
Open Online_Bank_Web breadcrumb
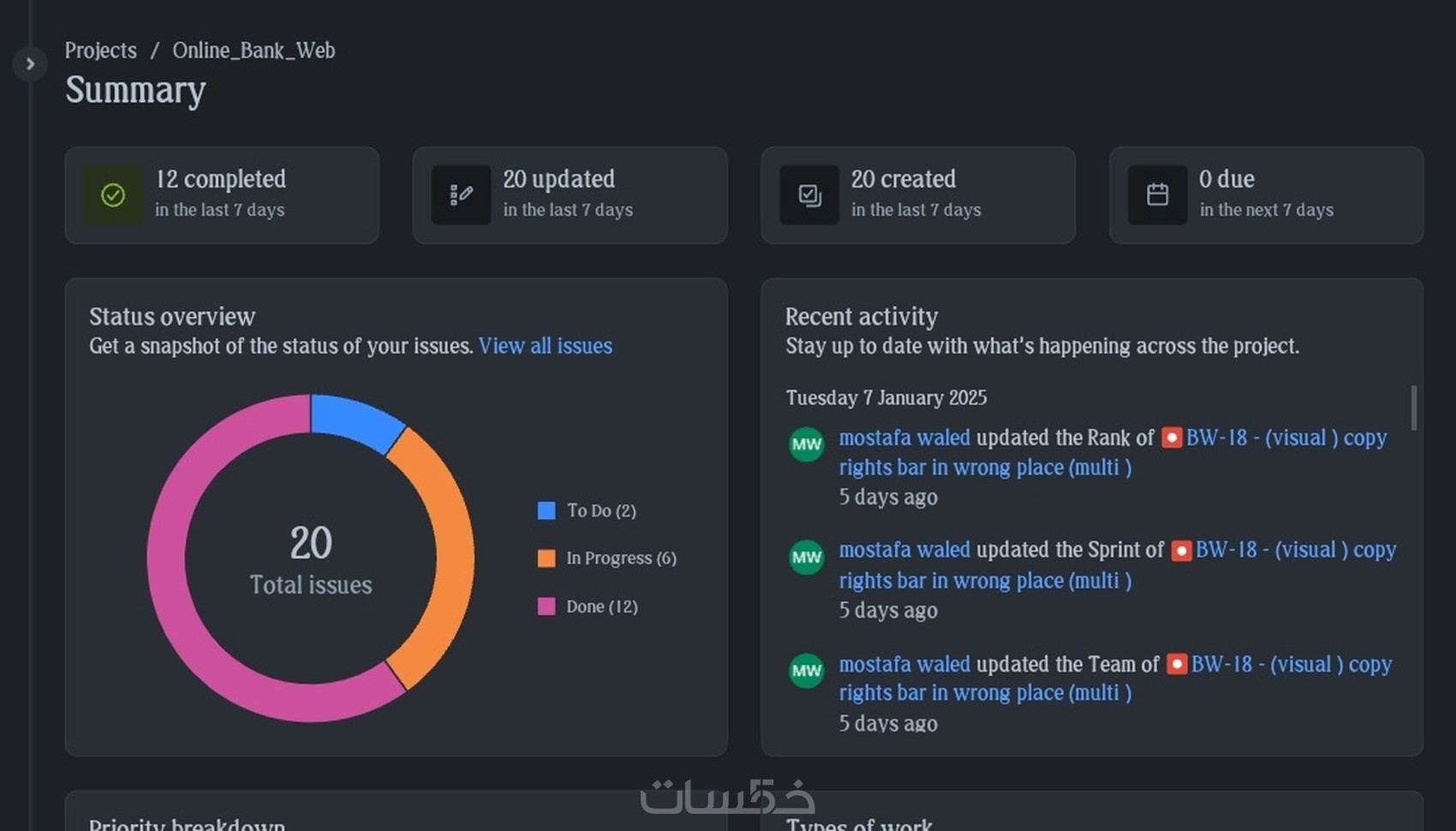pos(254,51)
